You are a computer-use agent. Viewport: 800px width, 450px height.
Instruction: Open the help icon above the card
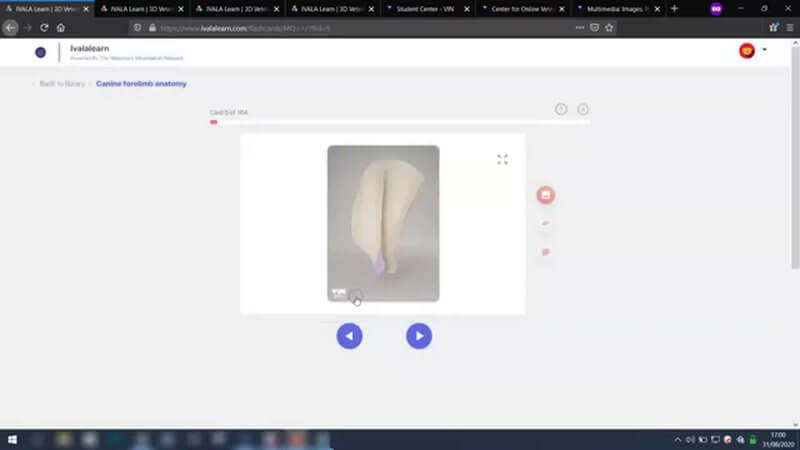pos(561,109)
